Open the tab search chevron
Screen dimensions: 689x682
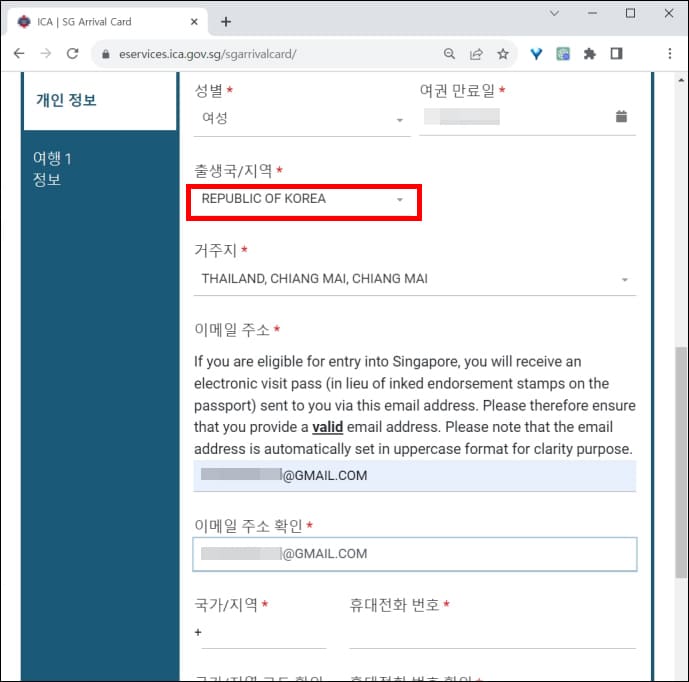point(554,13)
